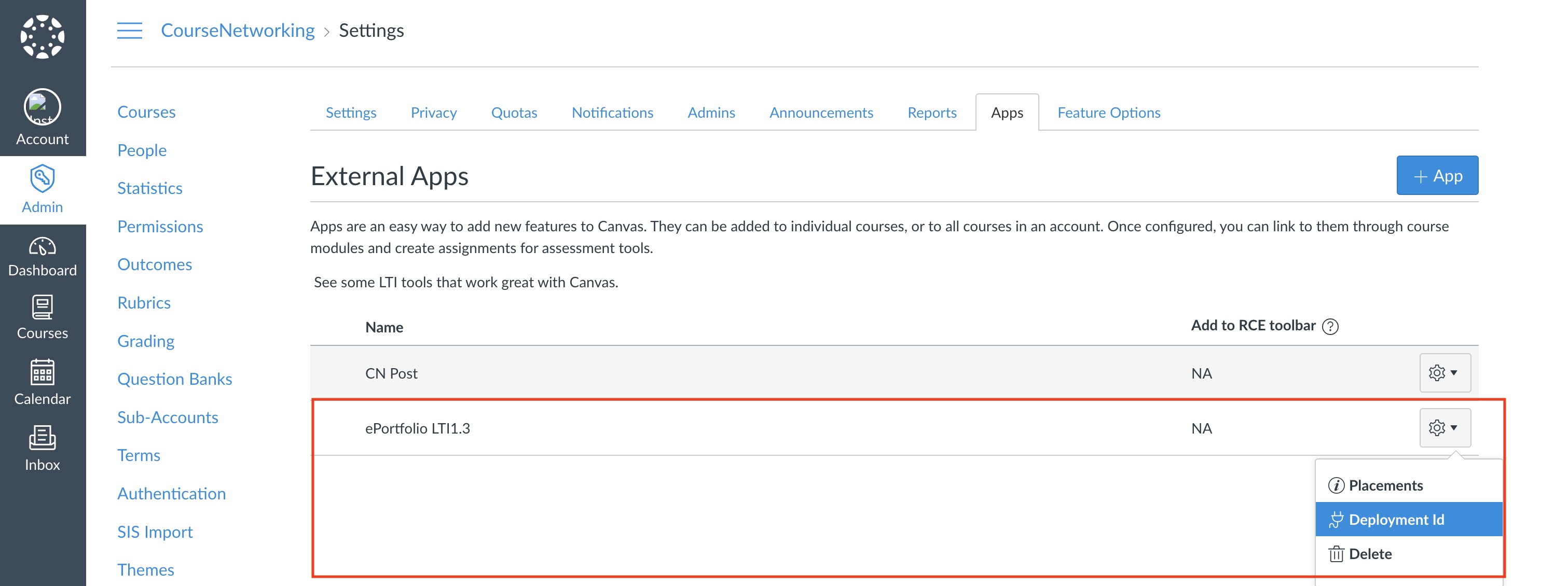Choose Placements from the gear menu
This screenshot has height=586, width=1568.
[1385, 485]
